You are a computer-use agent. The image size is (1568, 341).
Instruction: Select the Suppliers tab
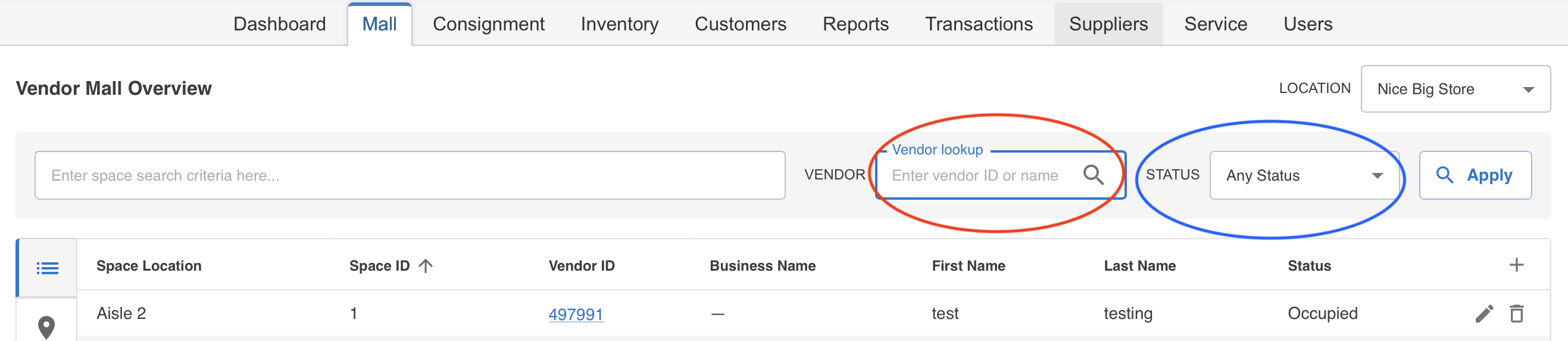(x=1108, y=24)
